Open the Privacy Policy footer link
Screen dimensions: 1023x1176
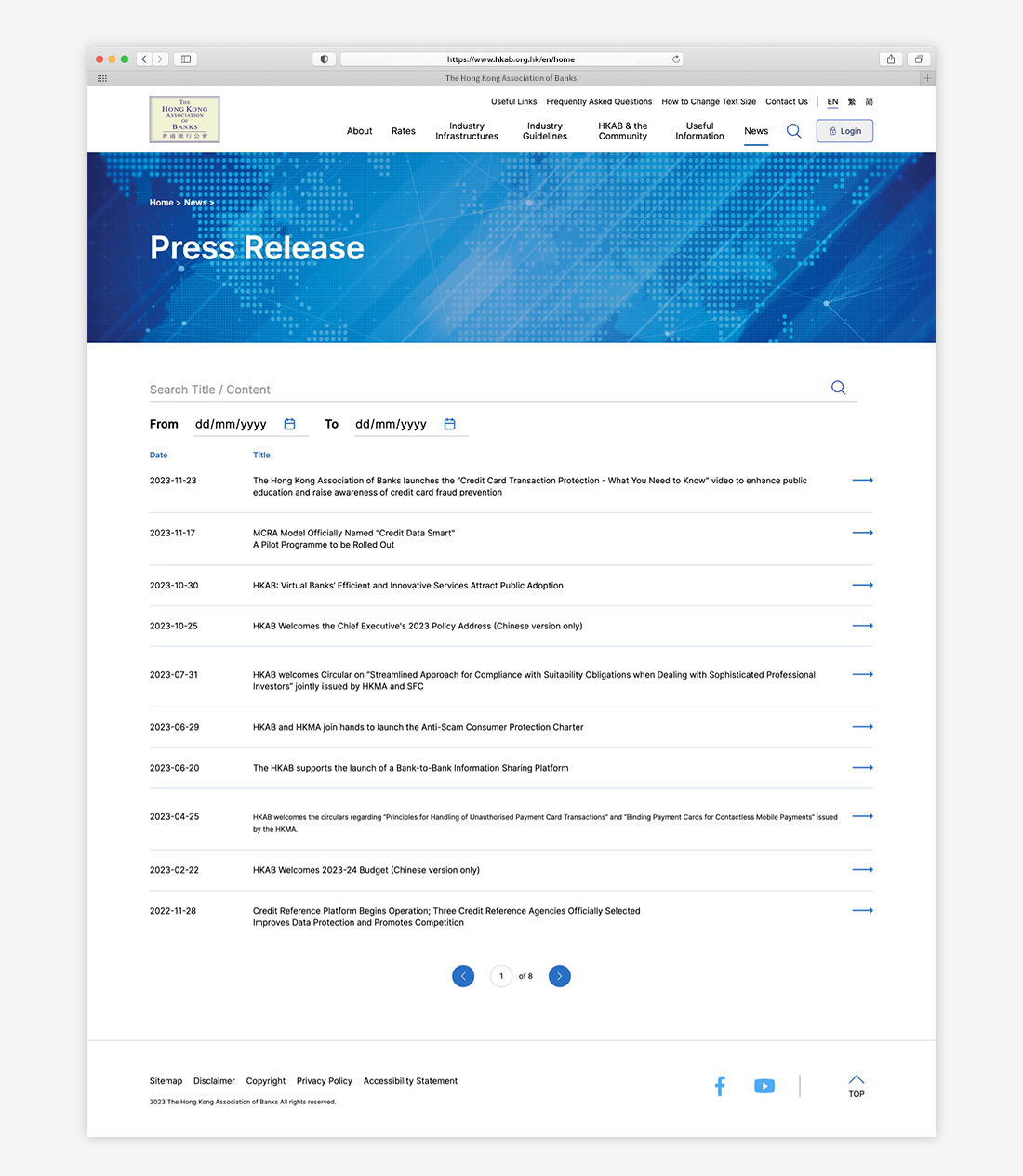pos(325,1081)
